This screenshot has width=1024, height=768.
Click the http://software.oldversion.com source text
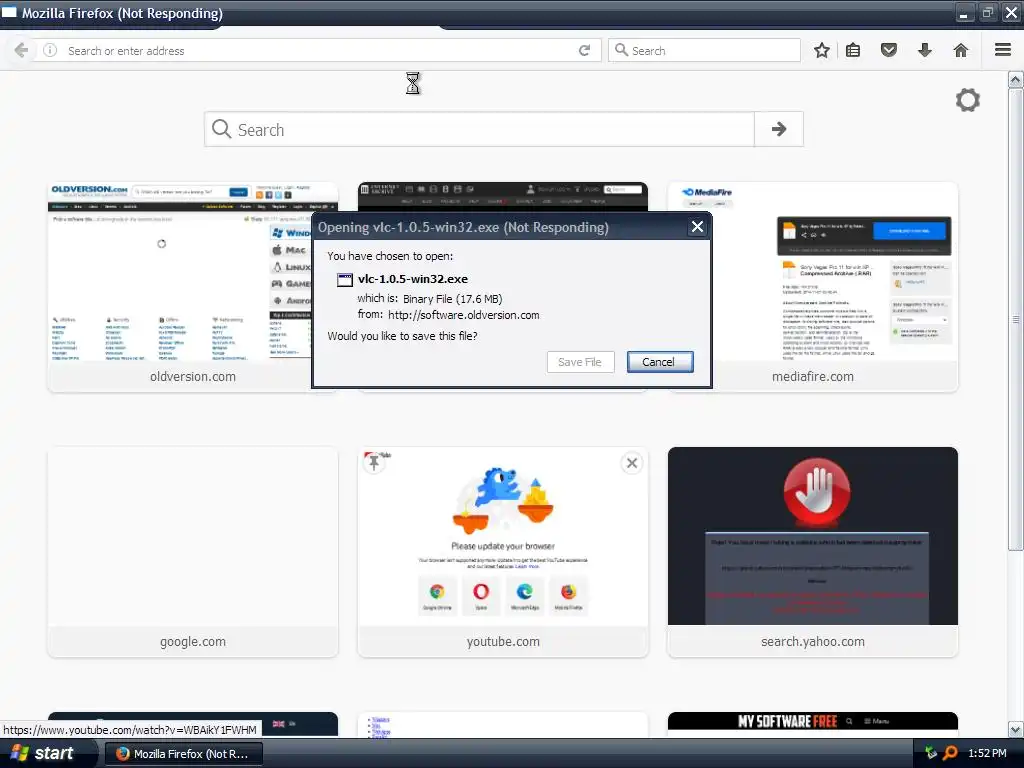click(x=464, y=315)
